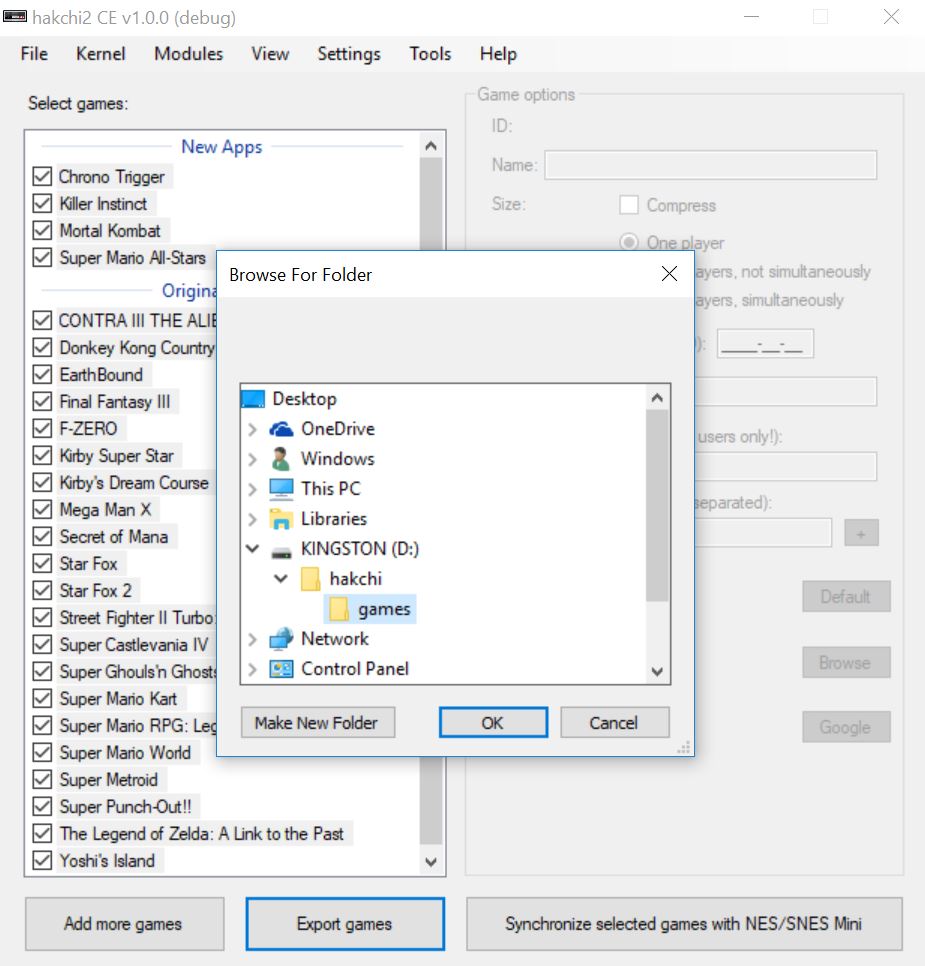Expand the Libraries node
The width and height of the screenshot is (925, 966).
252,519
